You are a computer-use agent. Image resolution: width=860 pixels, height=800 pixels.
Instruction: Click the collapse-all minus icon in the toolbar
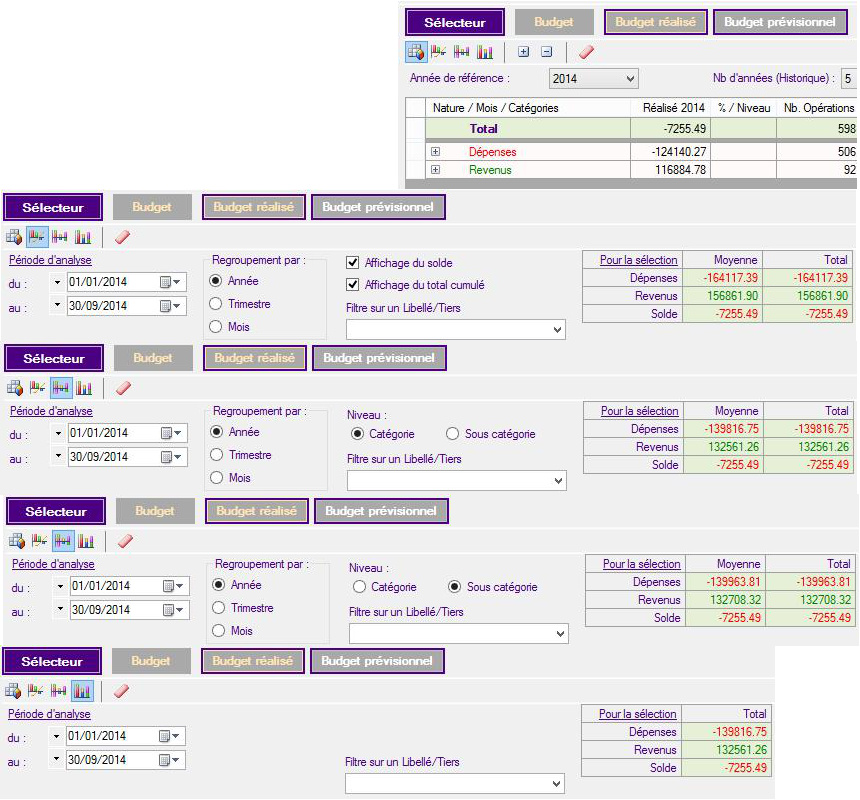pyautogui.click(x=546, y=52)
